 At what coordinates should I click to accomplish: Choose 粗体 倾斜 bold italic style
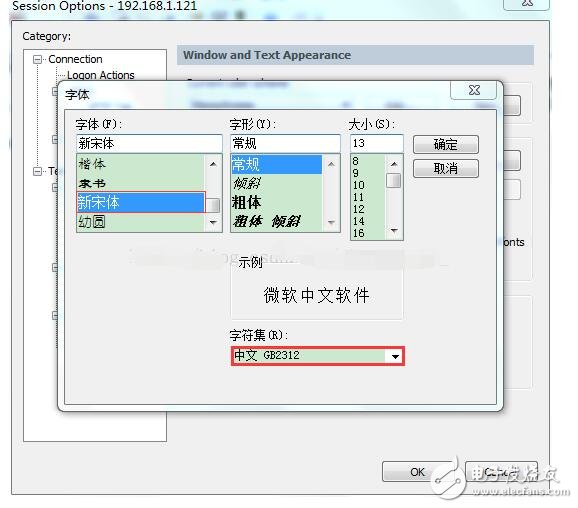[x=276, y=221]
